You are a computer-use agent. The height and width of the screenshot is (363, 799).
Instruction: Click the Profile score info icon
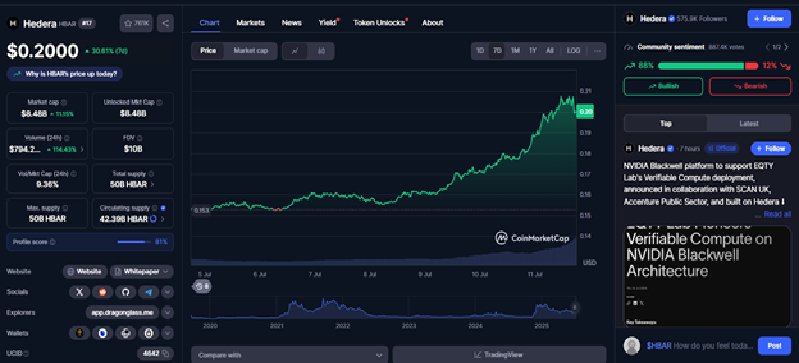53,242
